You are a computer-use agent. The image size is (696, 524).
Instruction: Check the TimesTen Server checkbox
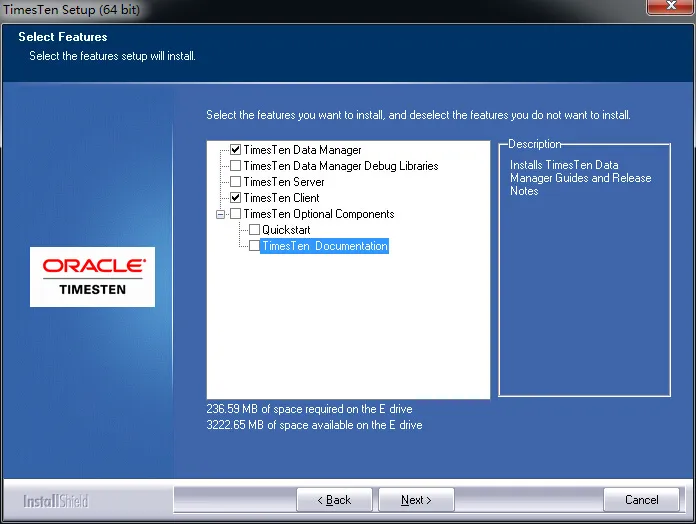point(236,182)
